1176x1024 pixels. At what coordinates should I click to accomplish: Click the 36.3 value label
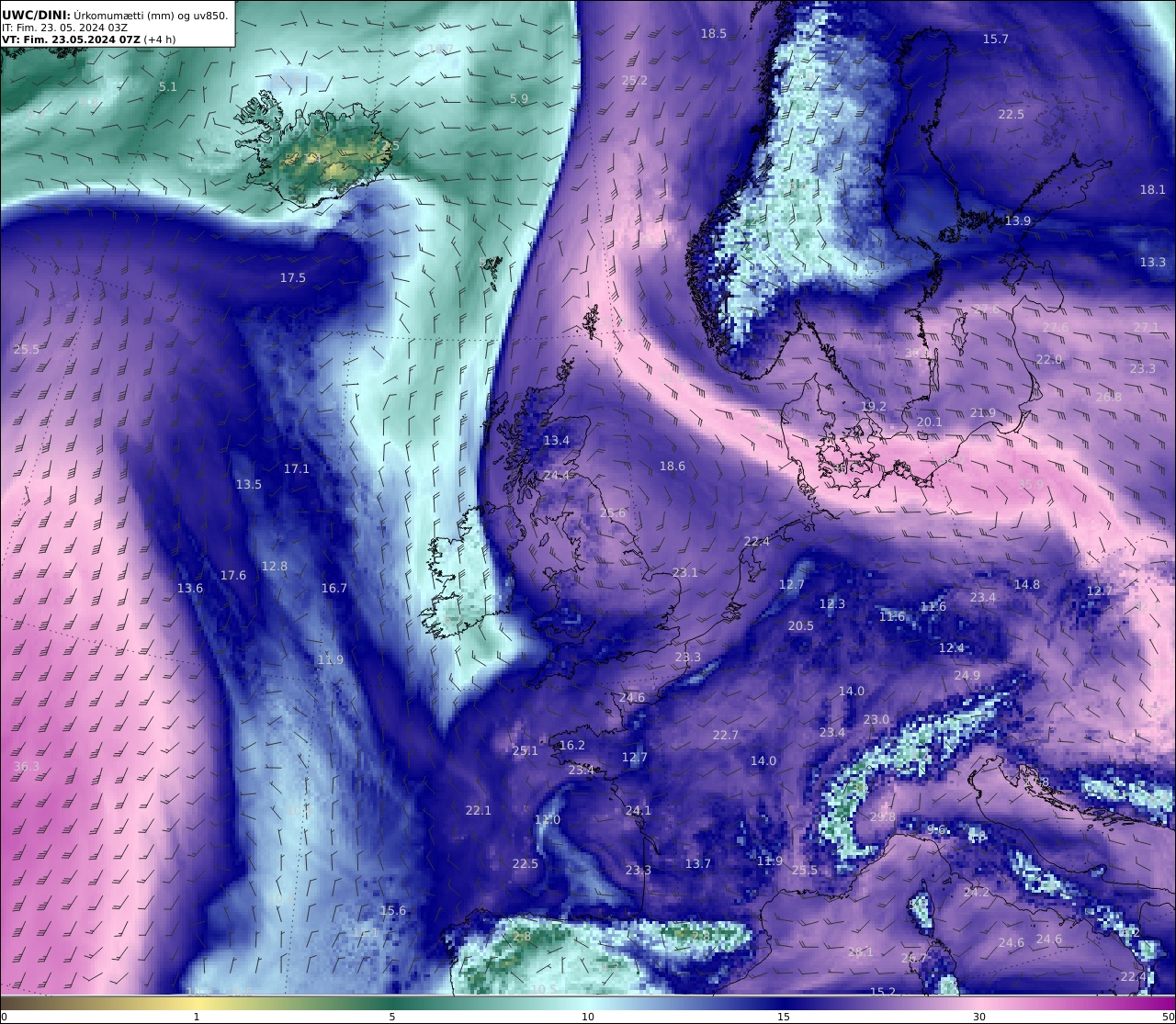coord(27,766)
